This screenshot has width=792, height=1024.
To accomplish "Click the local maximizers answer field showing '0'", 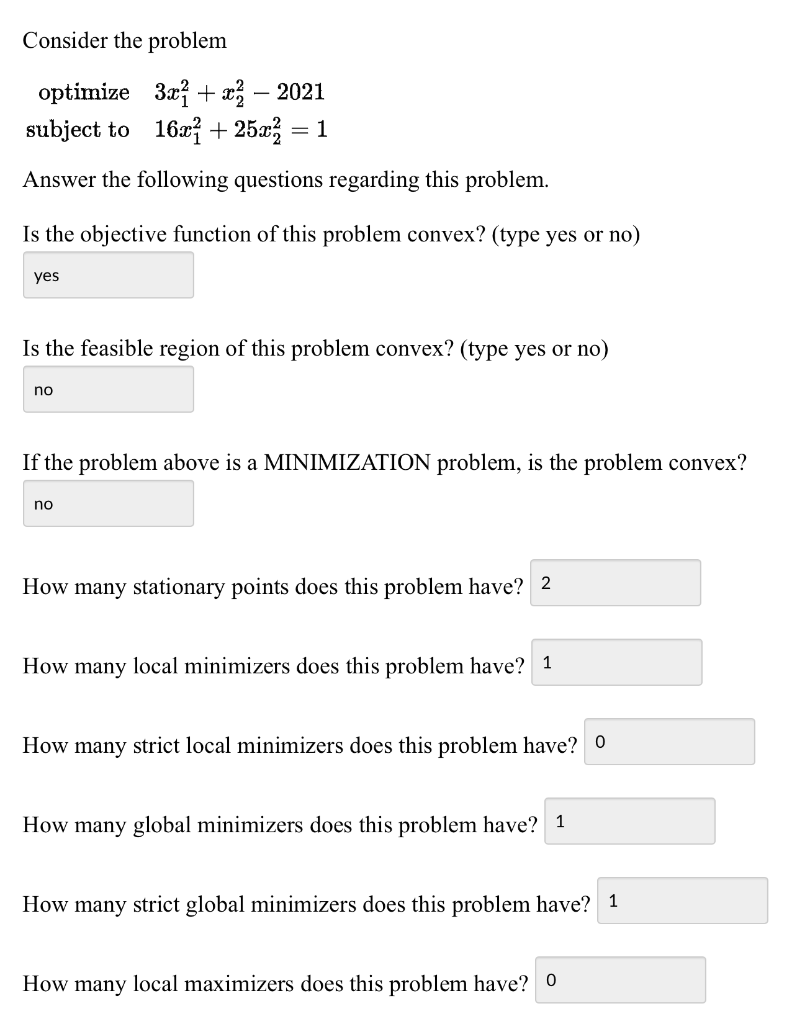I will click(620, 980).
